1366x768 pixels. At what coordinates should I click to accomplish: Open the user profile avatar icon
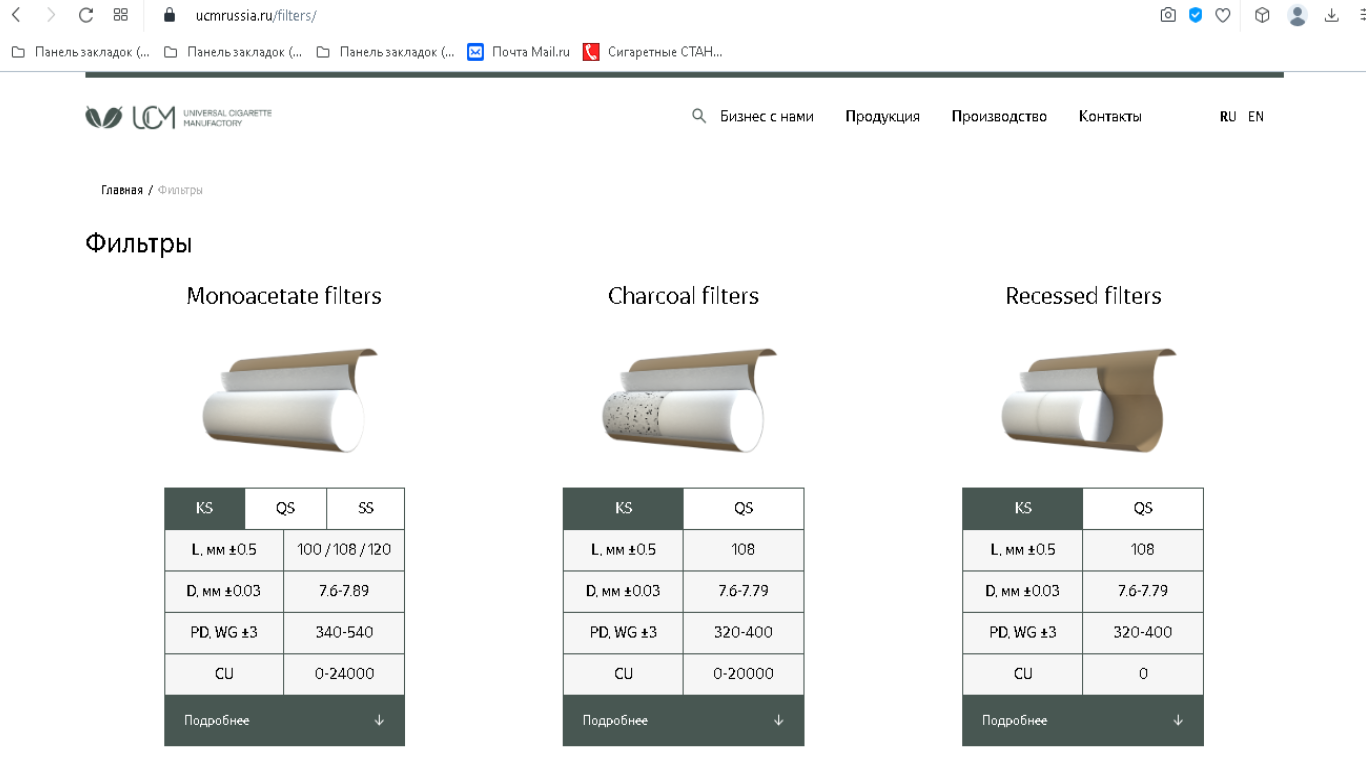(1297, 15)
